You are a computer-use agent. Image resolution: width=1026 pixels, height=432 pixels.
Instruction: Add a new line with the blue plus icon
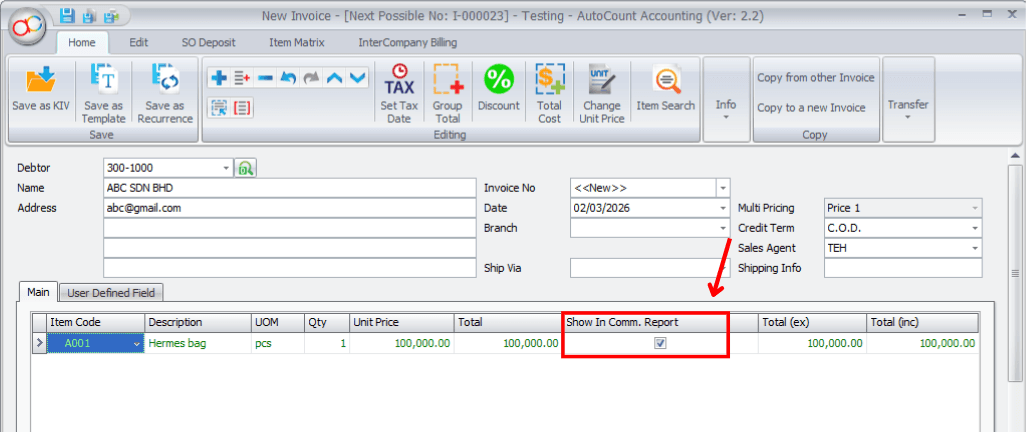tap(220, 78)
